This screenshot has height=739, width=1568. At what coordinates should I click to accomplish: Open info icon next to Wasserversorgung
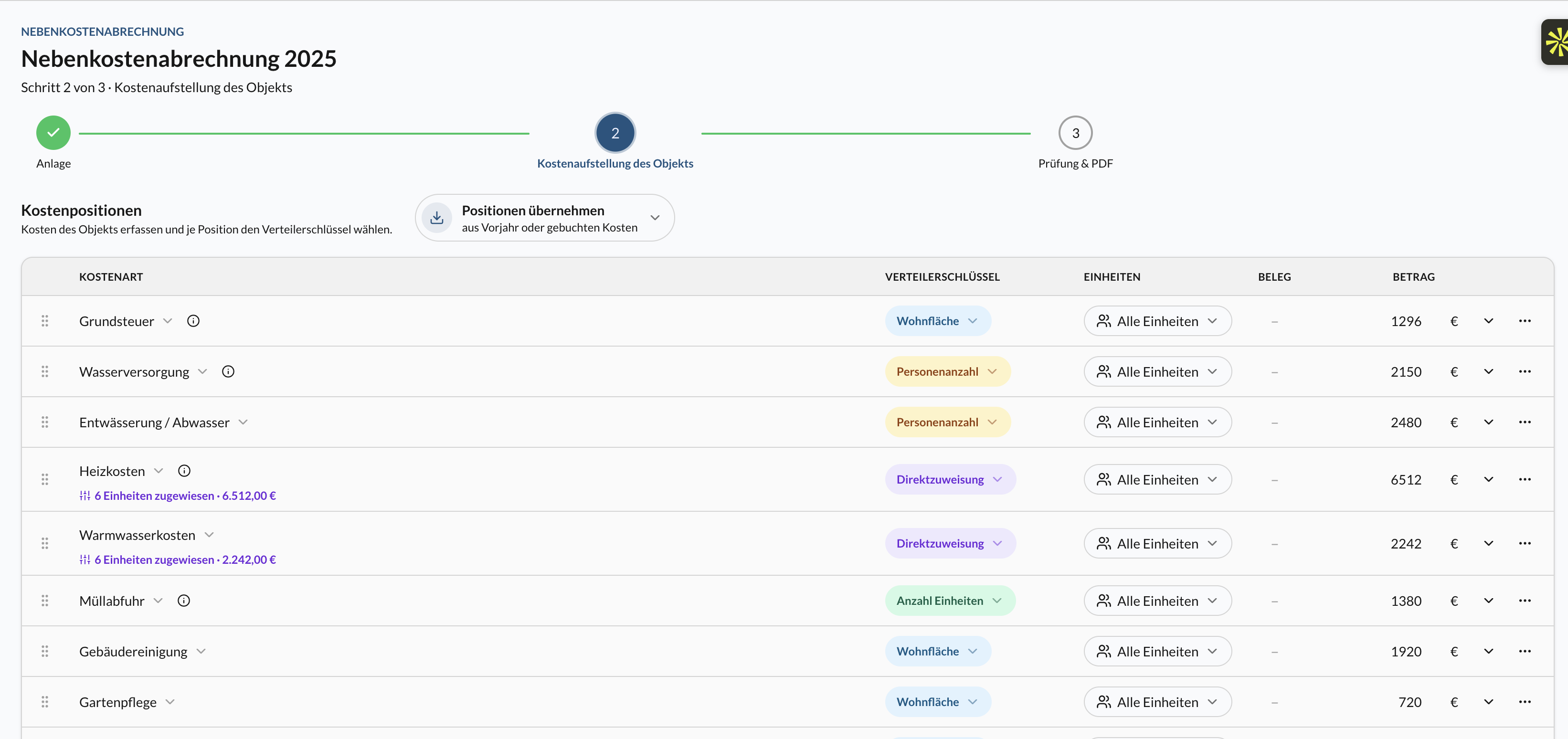(228, 371)
